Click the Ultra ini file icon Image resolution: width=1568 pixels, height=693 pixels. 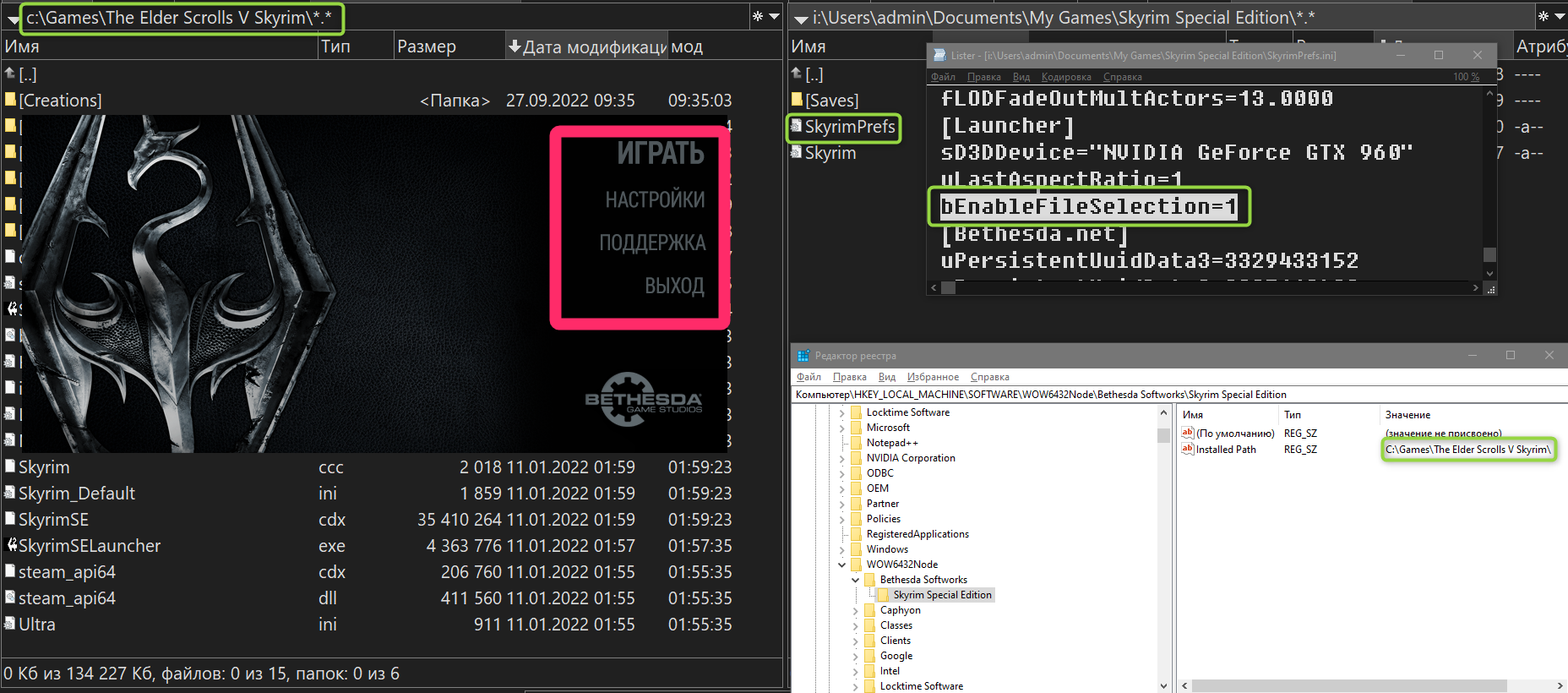[10, 624]
